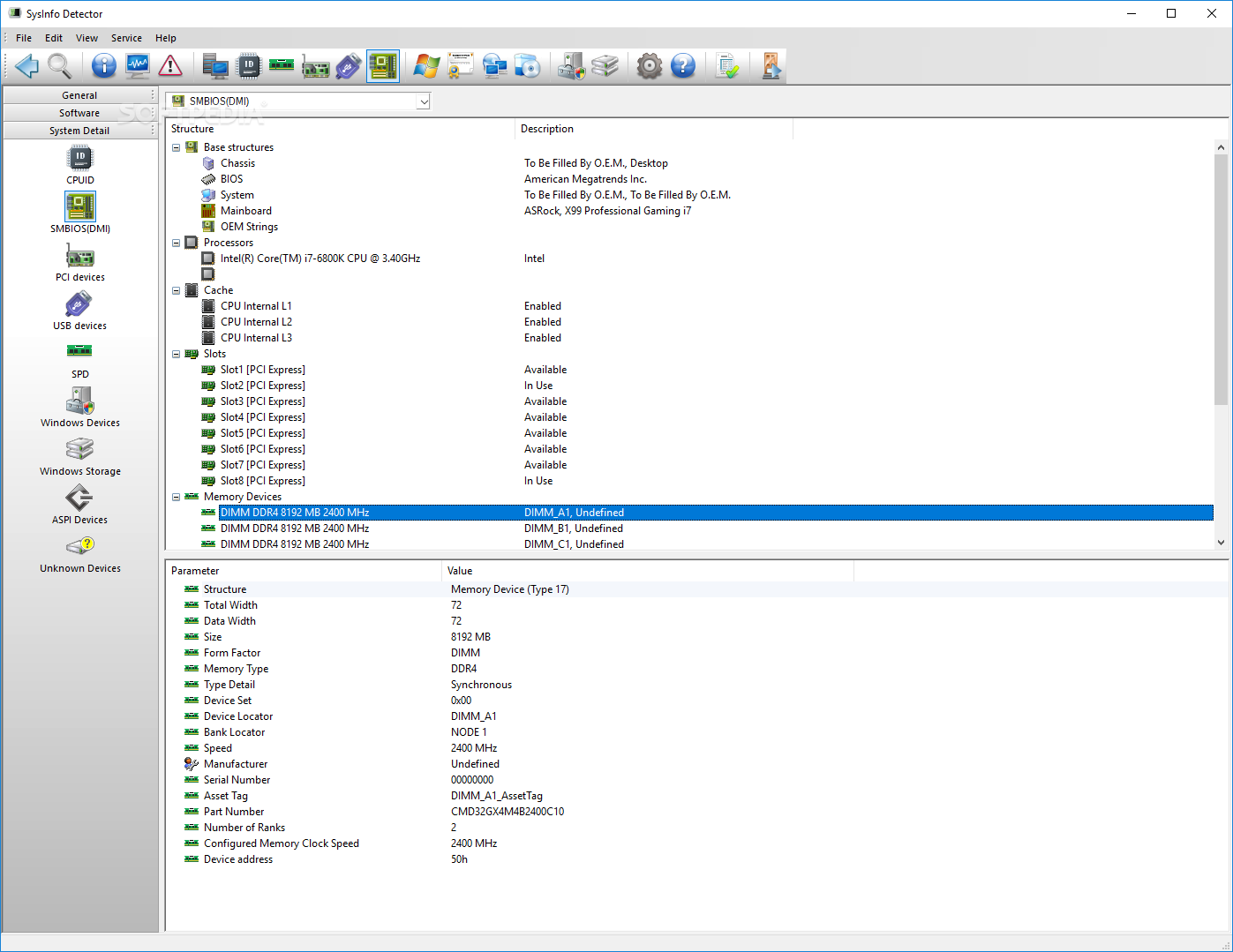Image resolution: width=1233 pixels, height=952 pixels.
Task: Open the Service menu
Action: 126,38
